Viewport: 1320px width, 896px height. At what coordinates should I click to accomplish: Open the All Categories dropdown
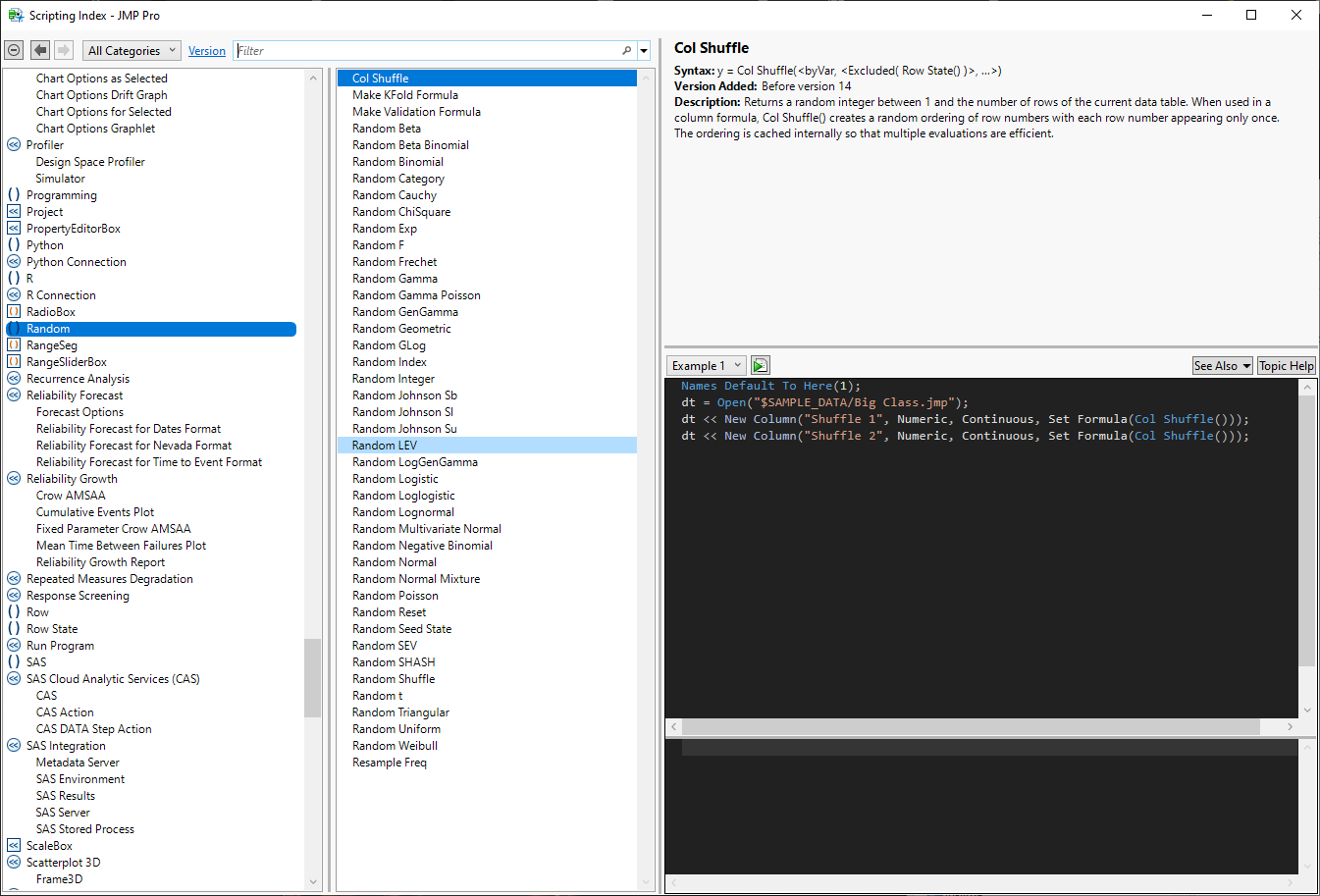[x=132, y=50]
